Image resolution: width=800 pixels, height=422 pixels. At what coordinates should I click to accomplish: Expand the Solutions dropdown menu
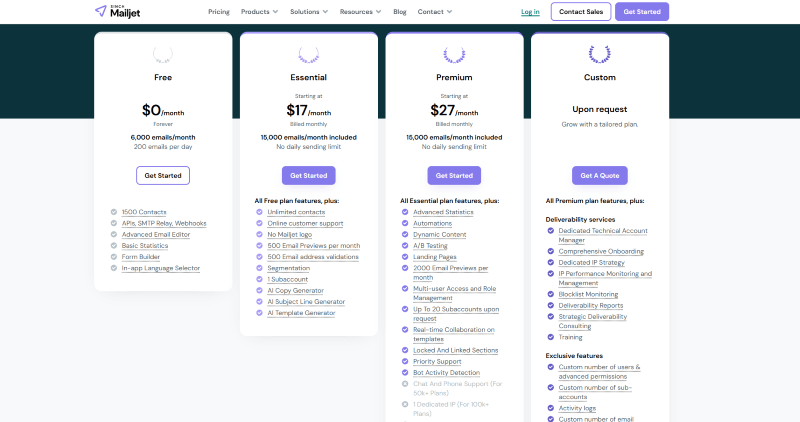(x=309, y=12)
